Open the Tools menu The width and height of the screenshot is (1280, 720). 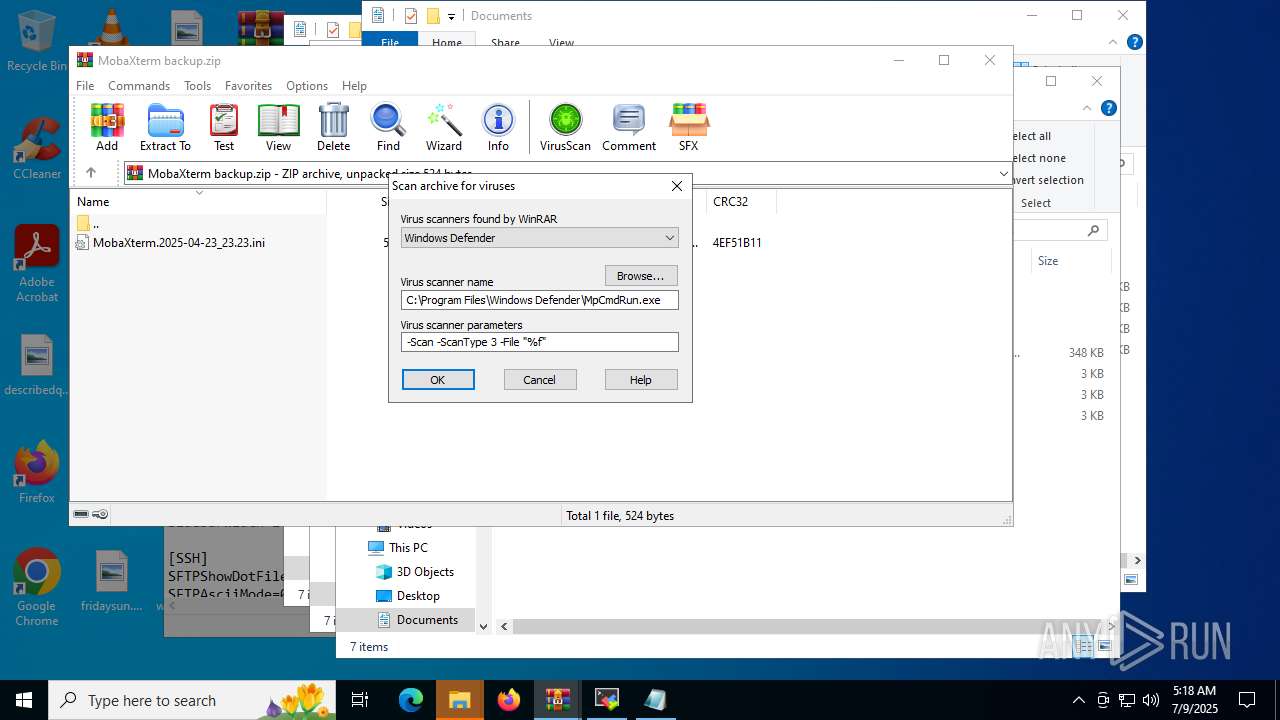point(197,86)
